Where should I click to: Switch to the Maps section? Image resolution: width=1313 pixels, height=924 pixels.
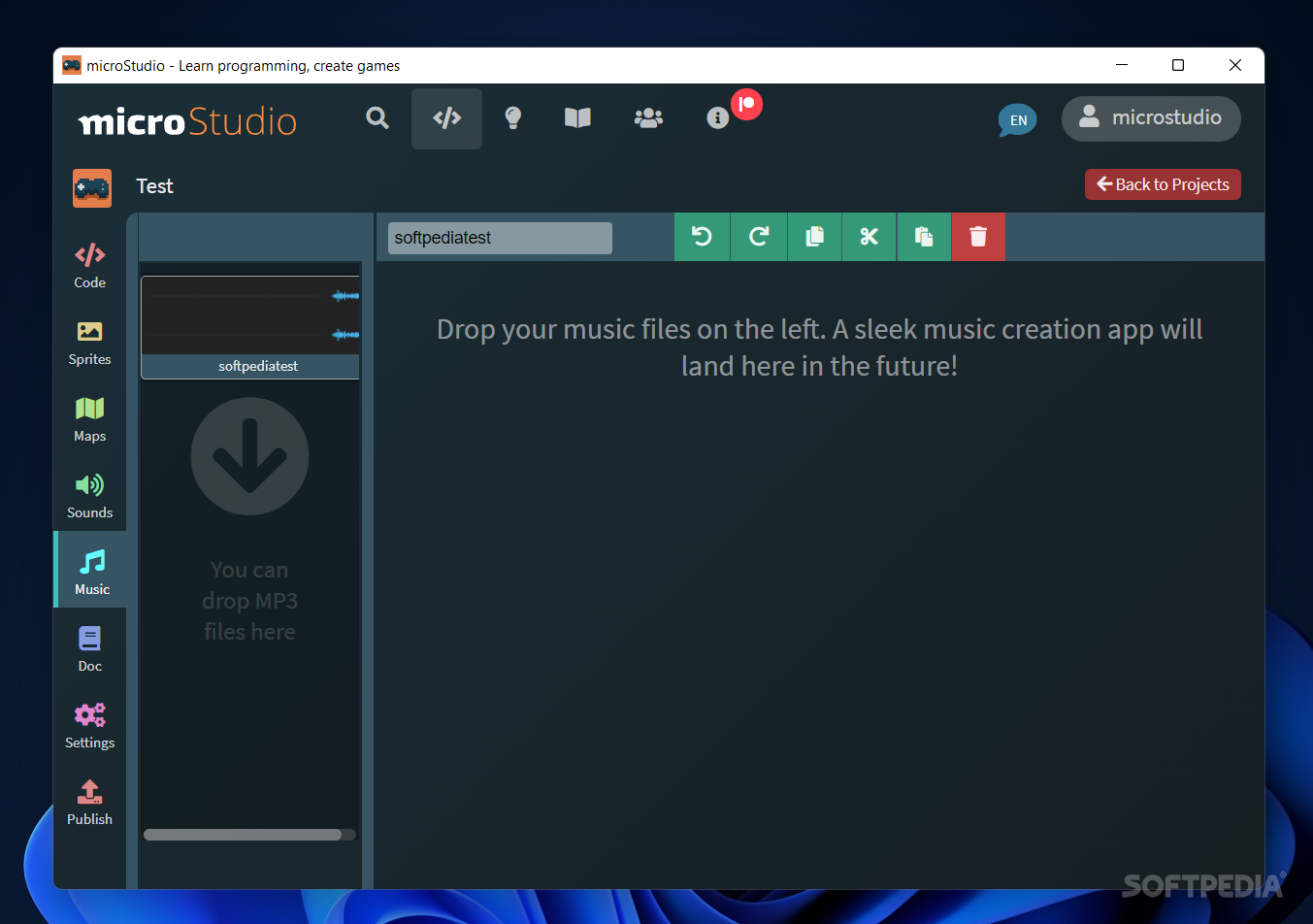point(90,418)
